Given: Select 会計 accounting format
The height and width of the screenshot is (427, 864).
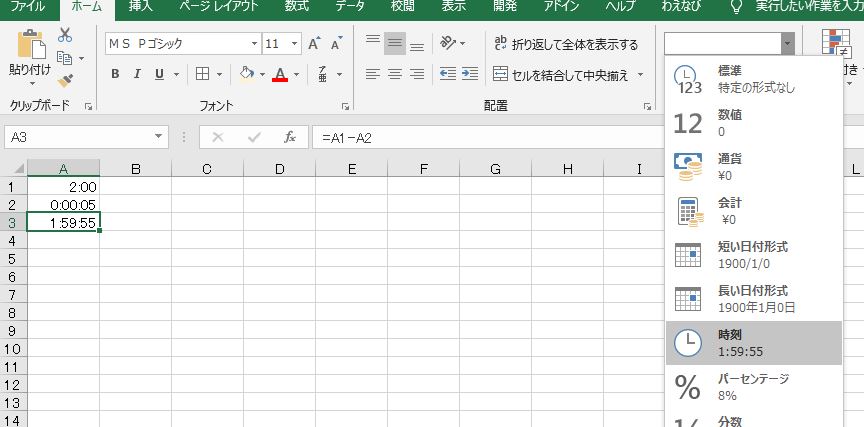Looking at the screenshot, I should click(x=754, y=211).
